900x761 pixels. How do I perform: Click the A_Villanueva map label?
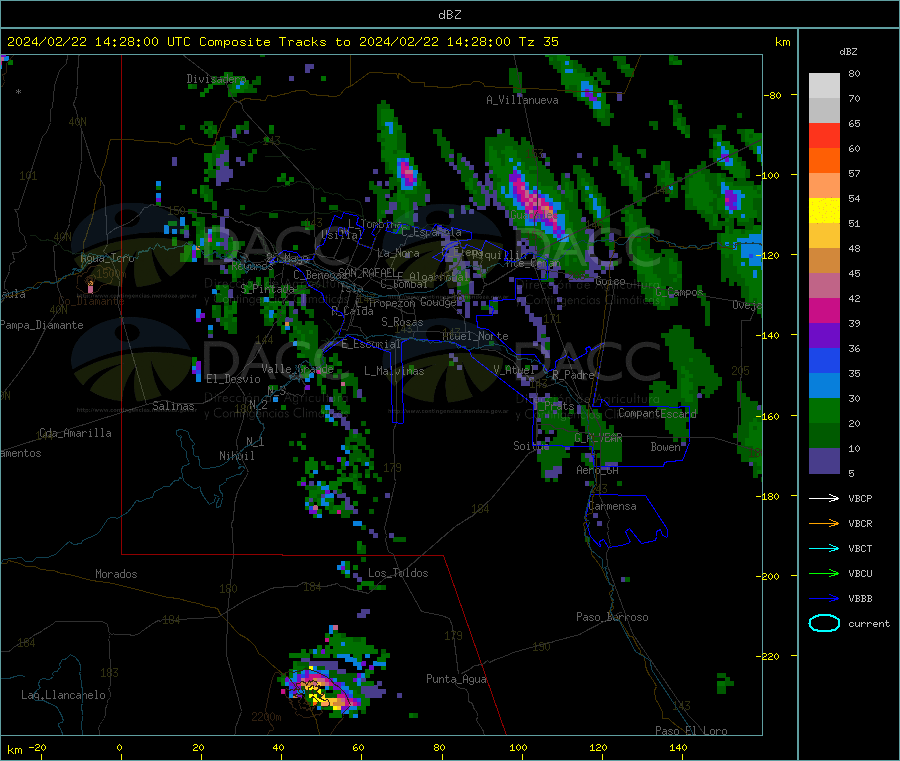pyautogui.click(x=522, y=100)
